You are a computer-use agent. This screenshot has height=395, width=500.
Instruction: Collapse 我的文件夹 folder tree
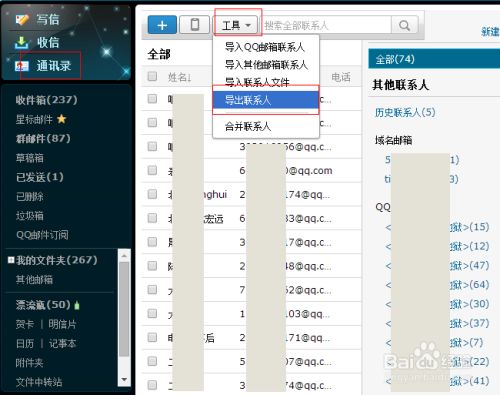tap(11, 260)
